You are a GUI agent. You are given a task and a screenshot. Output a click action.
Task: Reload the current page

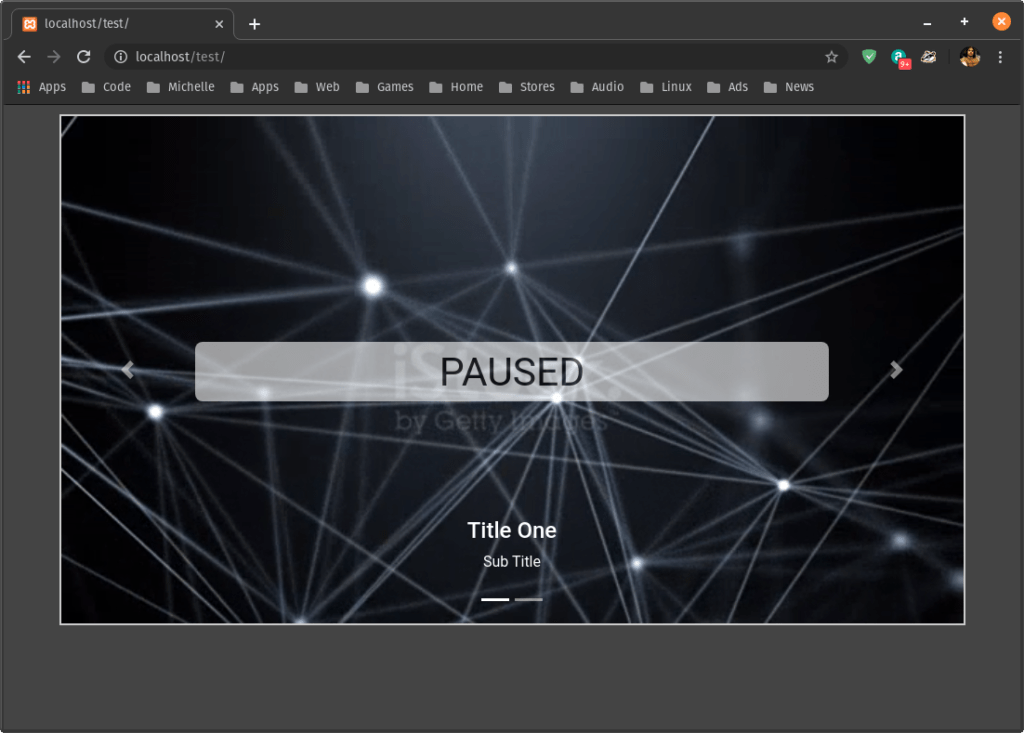(x=84, y=57)
